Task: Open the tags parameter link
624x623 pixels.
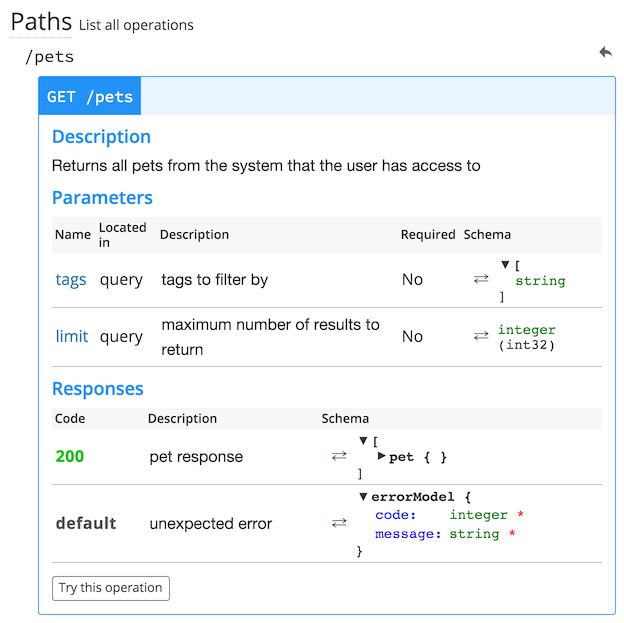Action: 71,279
